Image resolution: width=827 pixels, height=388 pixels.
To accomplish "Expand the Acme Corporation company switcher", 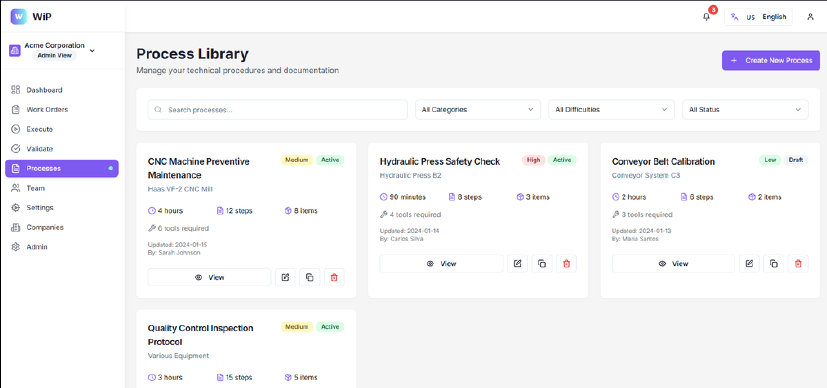I will coord(92,51).
